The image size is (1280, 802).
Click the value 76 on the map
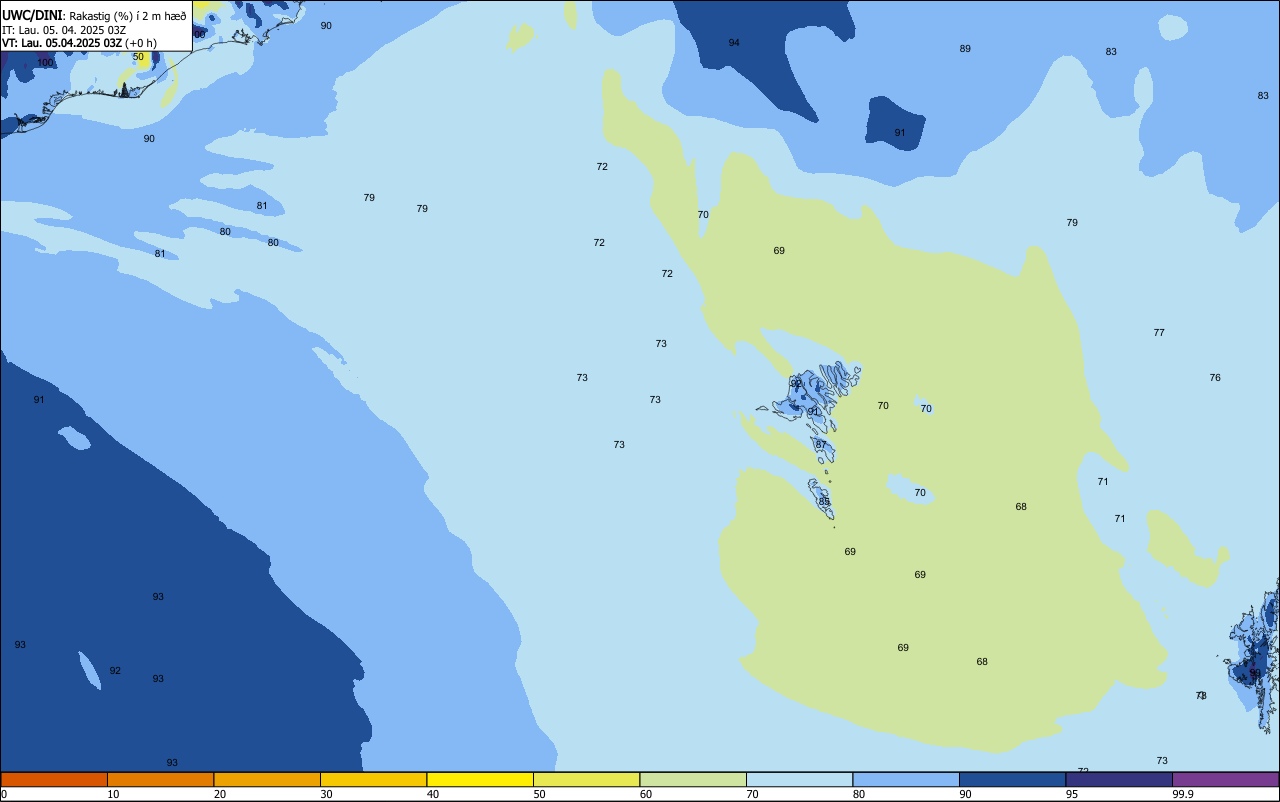point(1215,378)
